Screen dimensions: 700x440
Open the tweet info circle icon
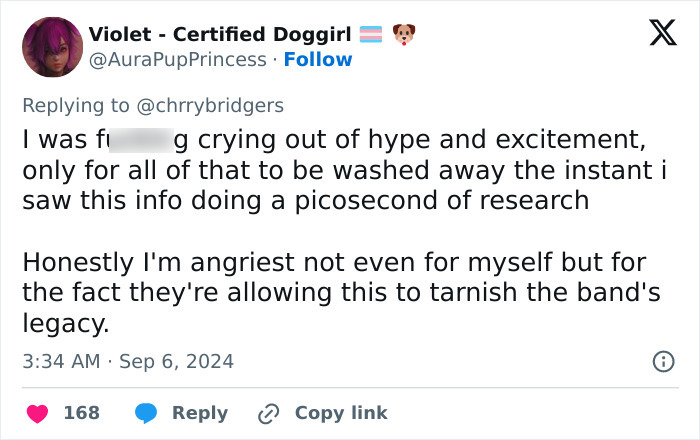662,362
